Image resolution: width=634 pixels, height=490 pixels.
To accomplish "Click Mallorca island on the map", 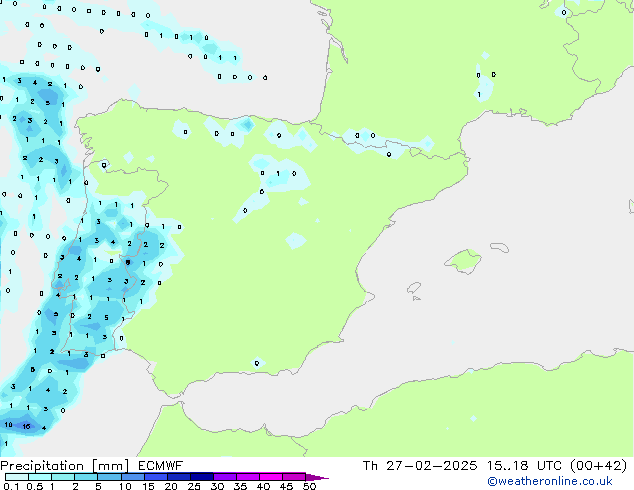I will pyautogui.click(x=464, y=261).
